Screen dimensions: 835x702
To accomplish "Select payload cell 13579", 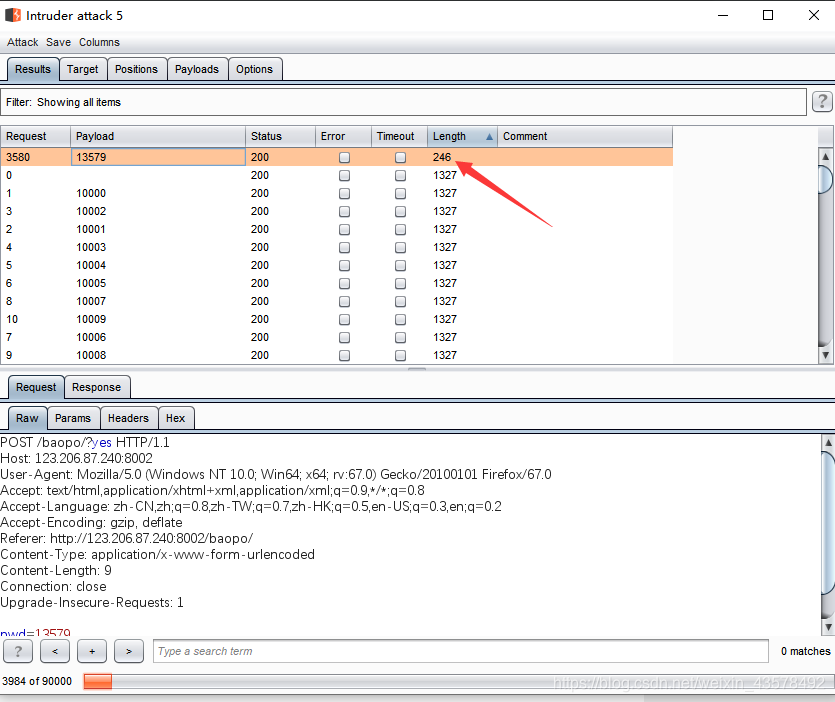I will [158, 157].
